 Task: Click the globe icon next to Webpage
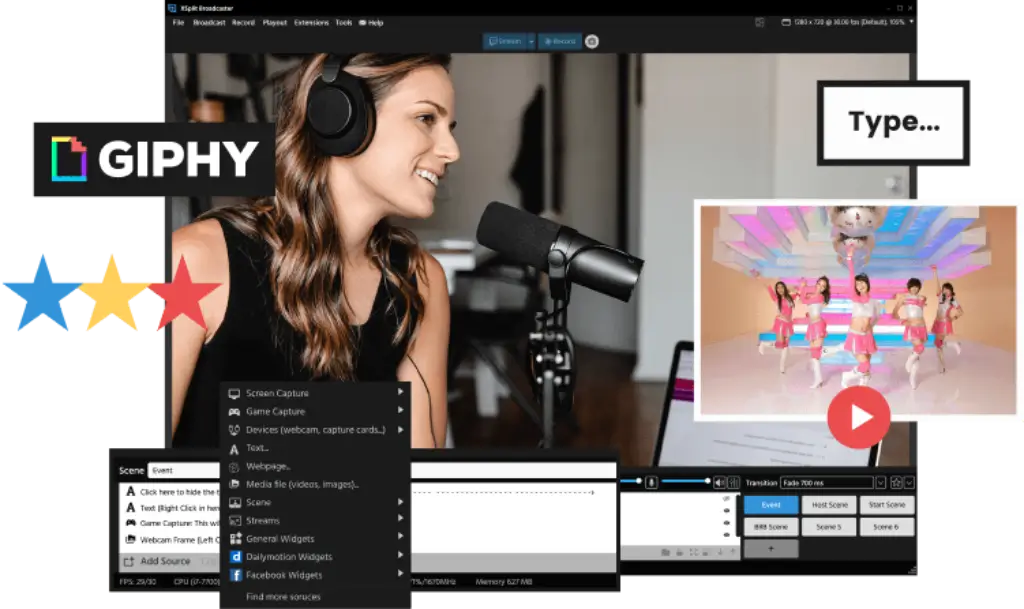(x=234, y=467)
